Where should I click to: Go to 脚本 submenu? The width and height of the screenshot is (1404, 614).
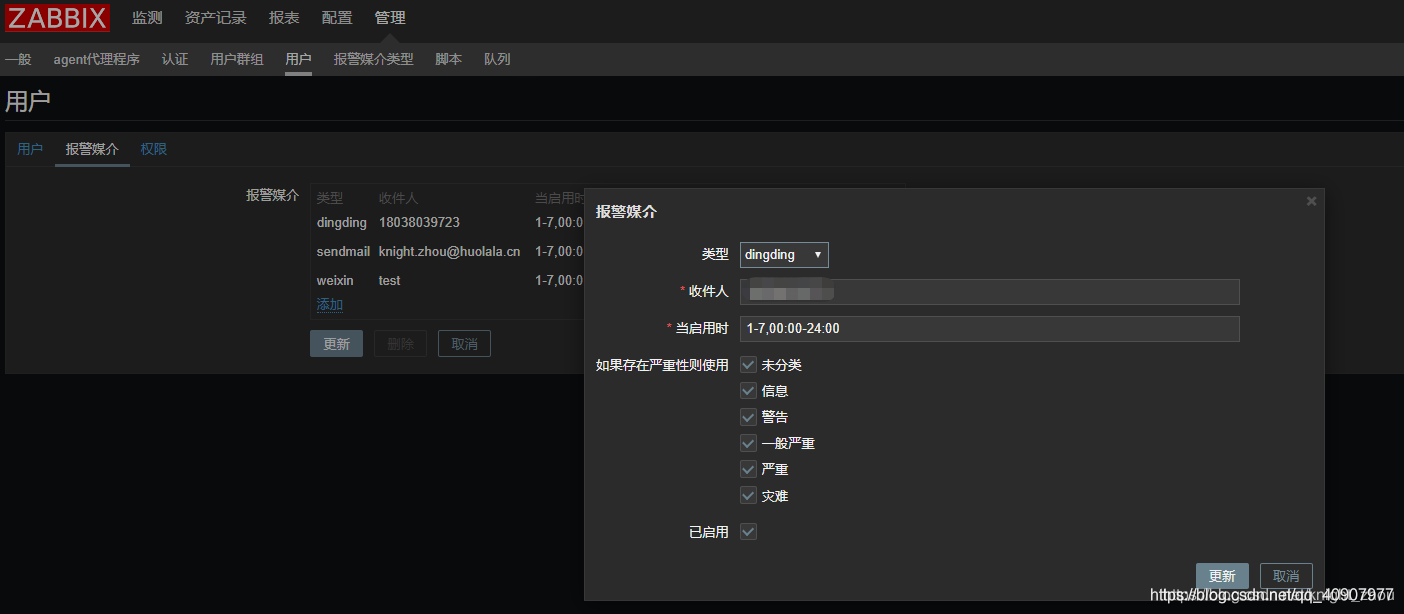point(449,59)
